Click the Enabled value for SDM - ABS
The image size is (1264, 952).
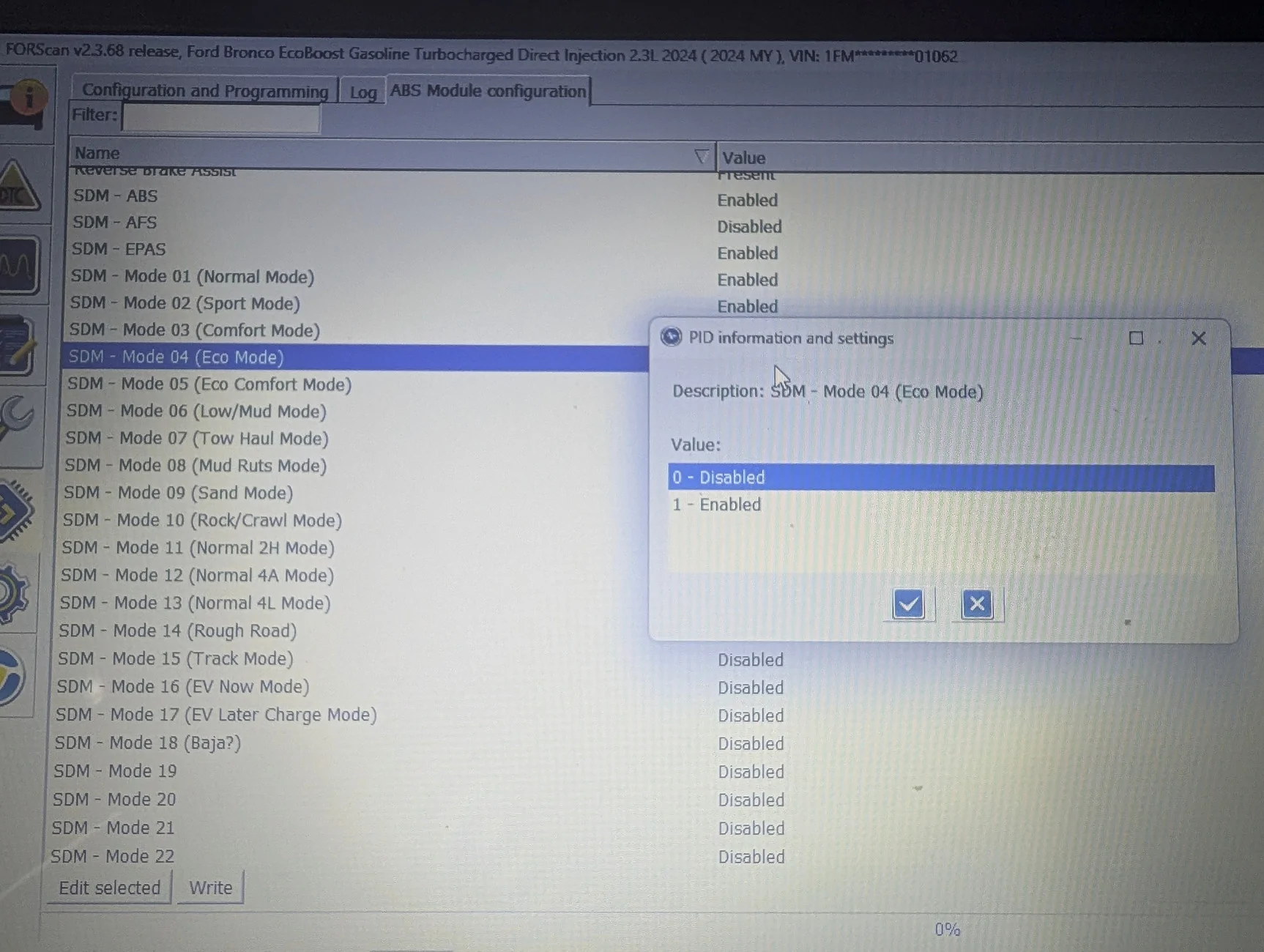748,200
